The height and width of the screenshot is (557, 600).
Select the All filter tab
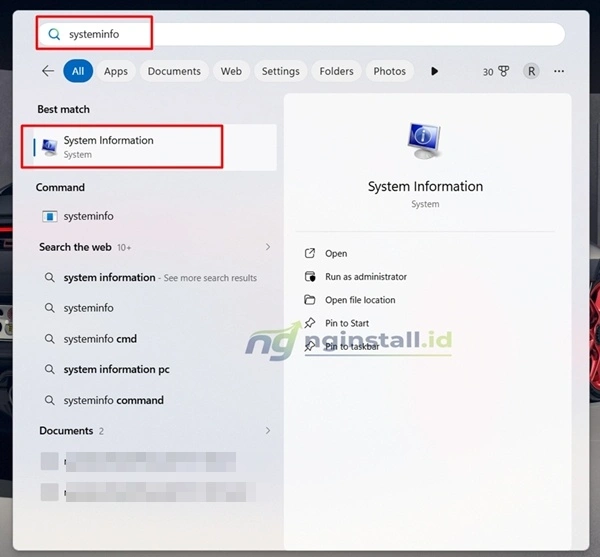point(78,71)
